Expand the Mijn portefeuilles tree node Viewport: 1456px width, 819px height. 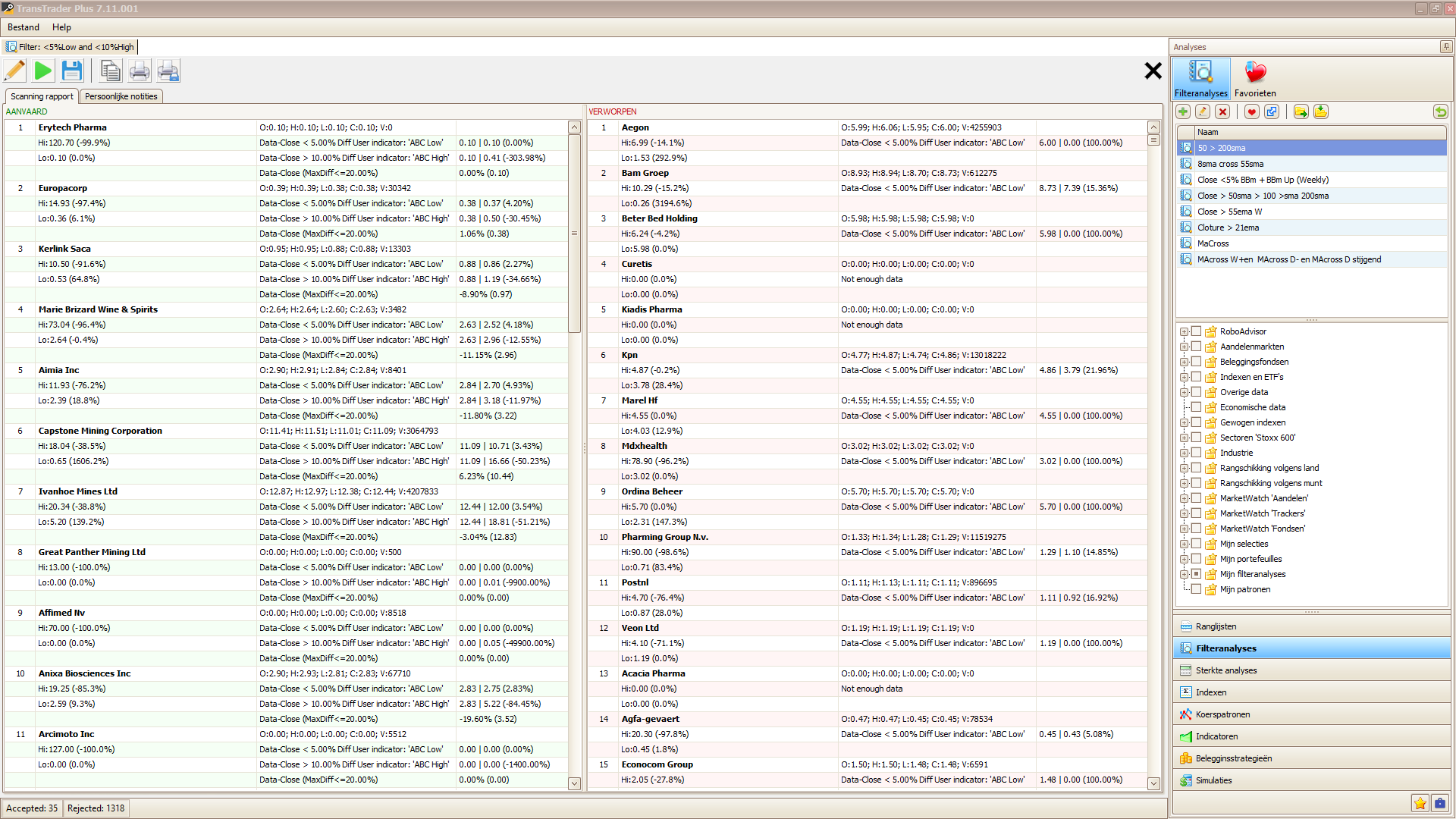point(1184,559)
